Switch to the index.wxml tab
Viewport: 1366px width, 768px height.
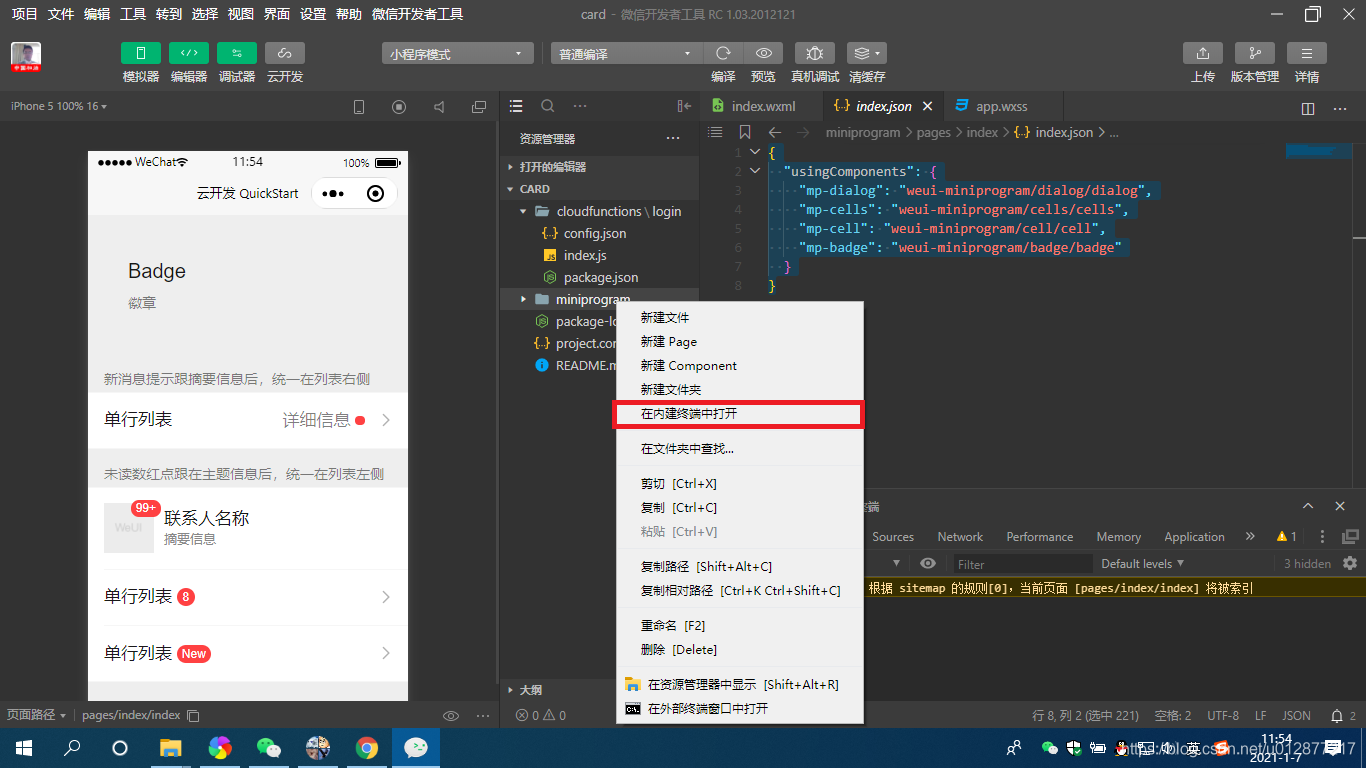[762, 106]
